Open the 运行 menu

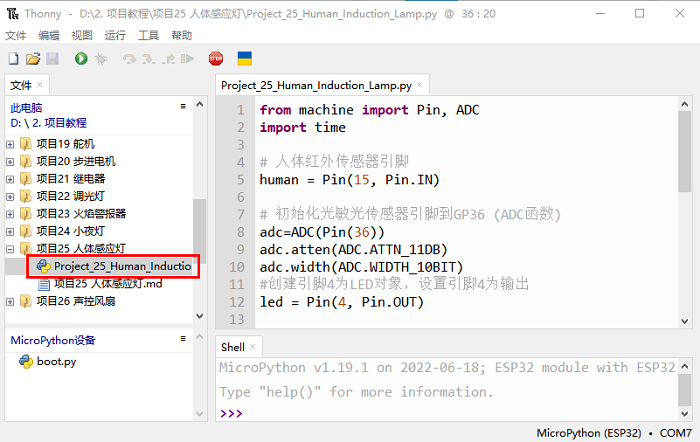(x=115, y=35)
